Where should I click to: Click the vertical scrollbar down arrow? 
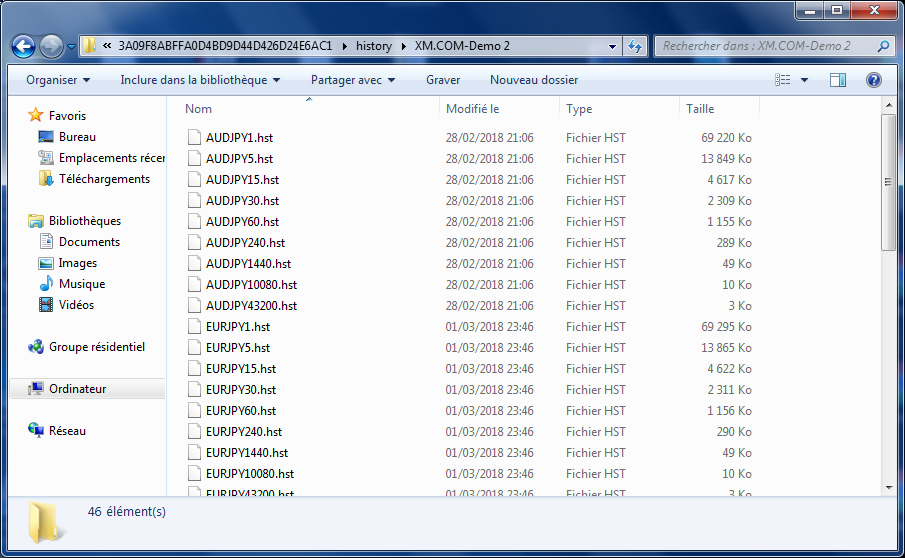point(888,487)
